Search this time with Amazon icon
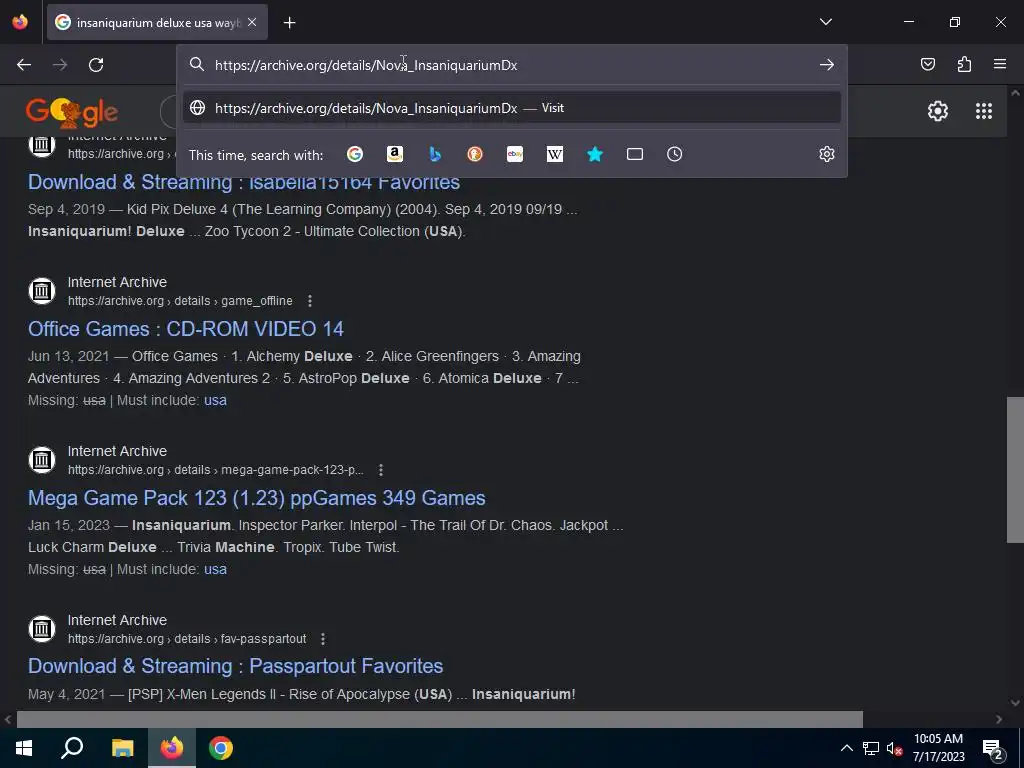Screen dimensions: 1024x768 (394, 154)
